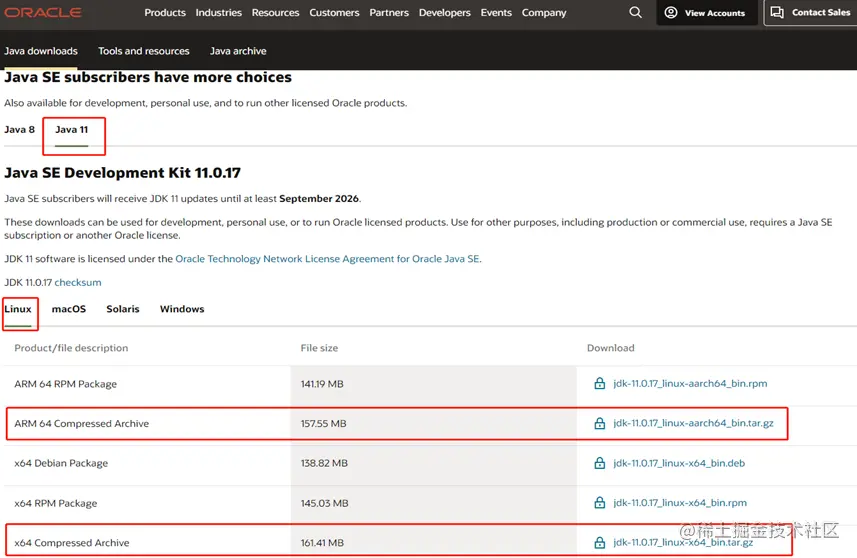This screenshot has width=857, height=558.
Task: Select the Windows platform tab
Action: tap(182, 309)
